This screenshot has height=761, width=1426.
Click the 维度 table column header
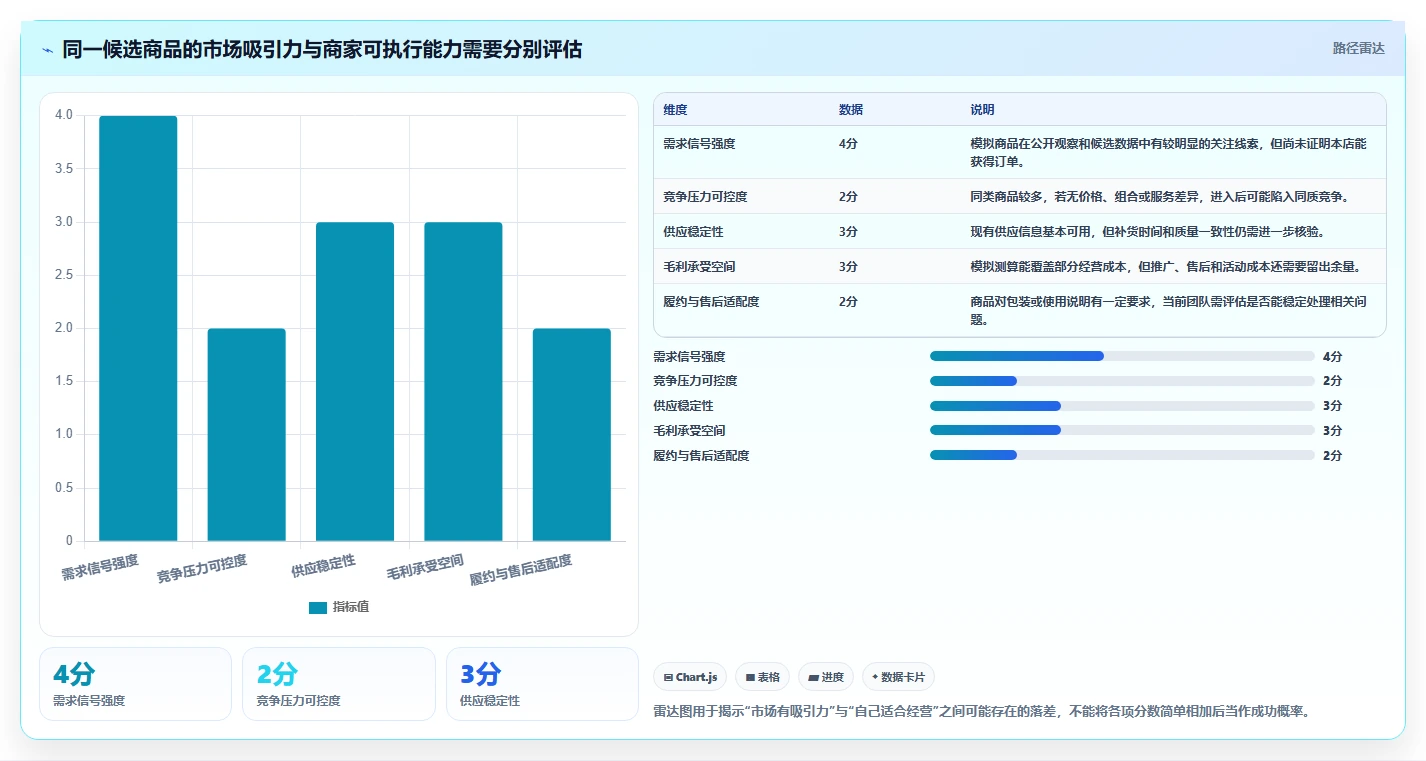[x=675, y=110]
